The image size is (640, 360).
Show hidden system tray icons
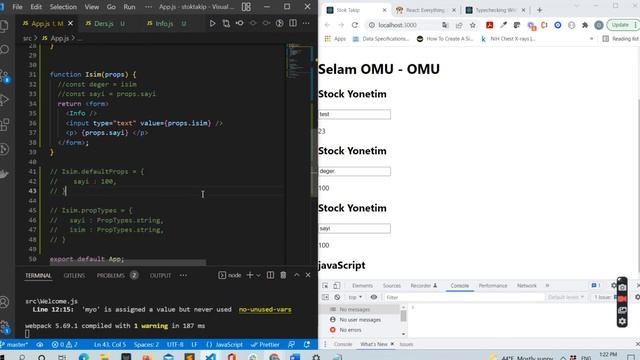pos(562,358)
